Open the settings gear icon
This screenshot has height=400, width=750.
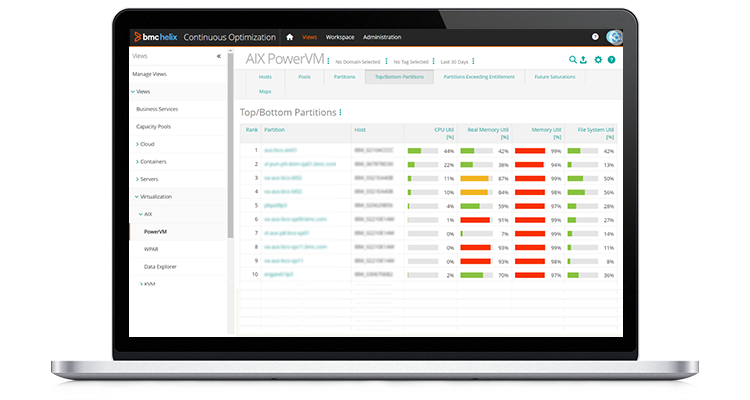598,60
